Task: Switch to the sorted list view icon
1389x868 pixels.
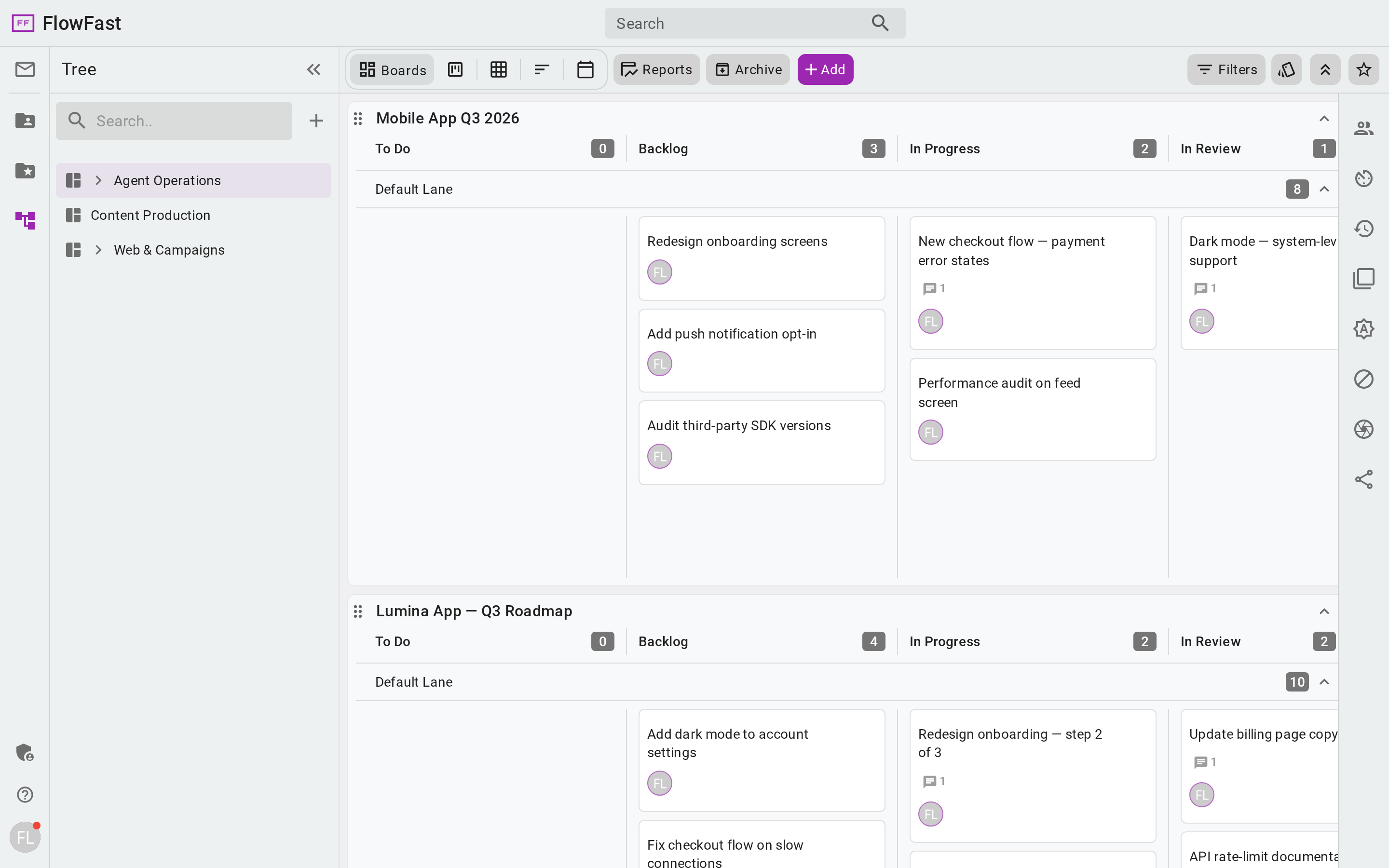Action: pyautogui.click(x=542, y=69)
